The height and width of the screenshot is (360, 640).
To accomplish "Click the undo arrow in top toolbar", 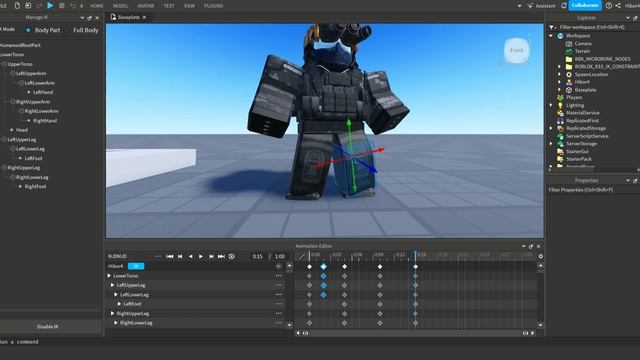I will tap(73, 6).
